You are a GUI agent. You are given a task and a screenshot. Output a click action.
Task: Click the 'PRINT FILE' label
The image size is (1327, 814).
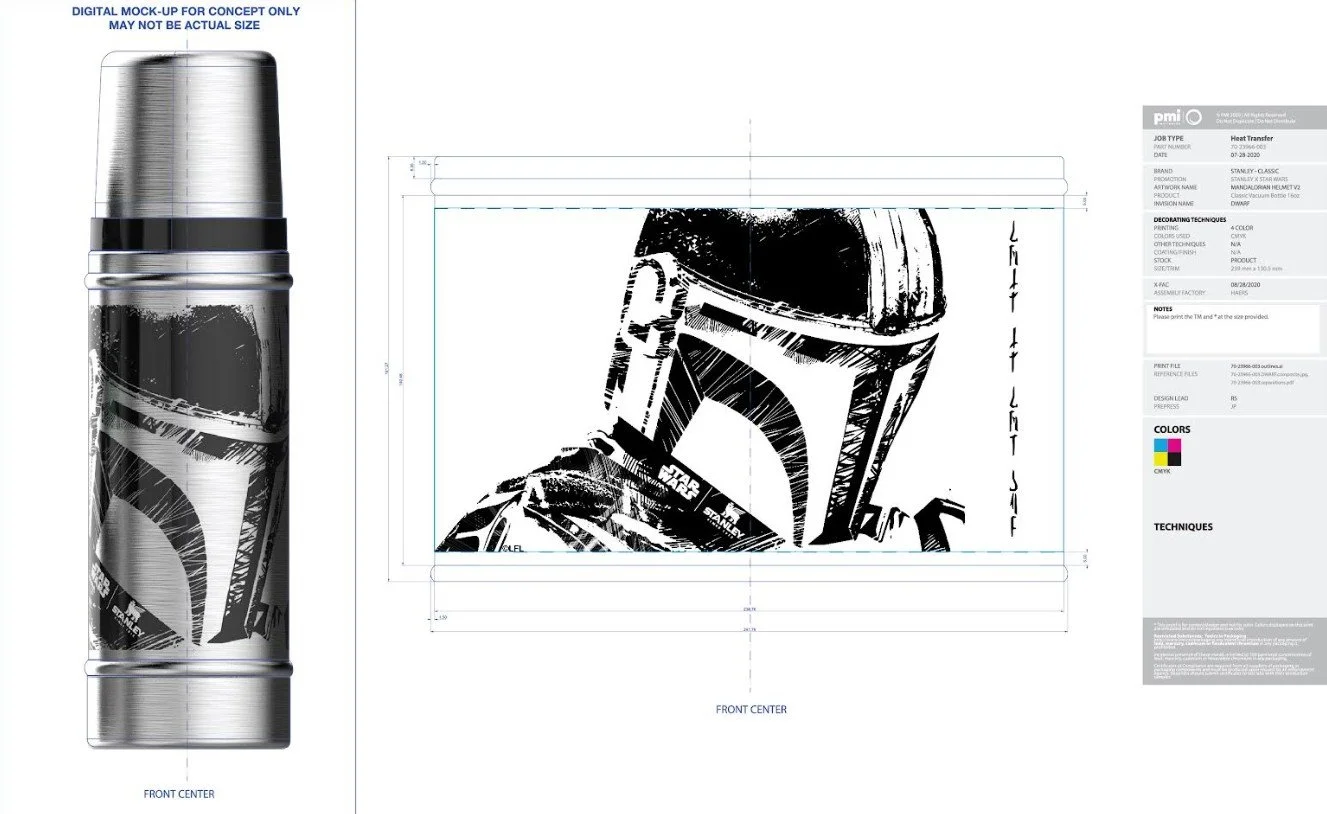click(x=1167, y=366)
